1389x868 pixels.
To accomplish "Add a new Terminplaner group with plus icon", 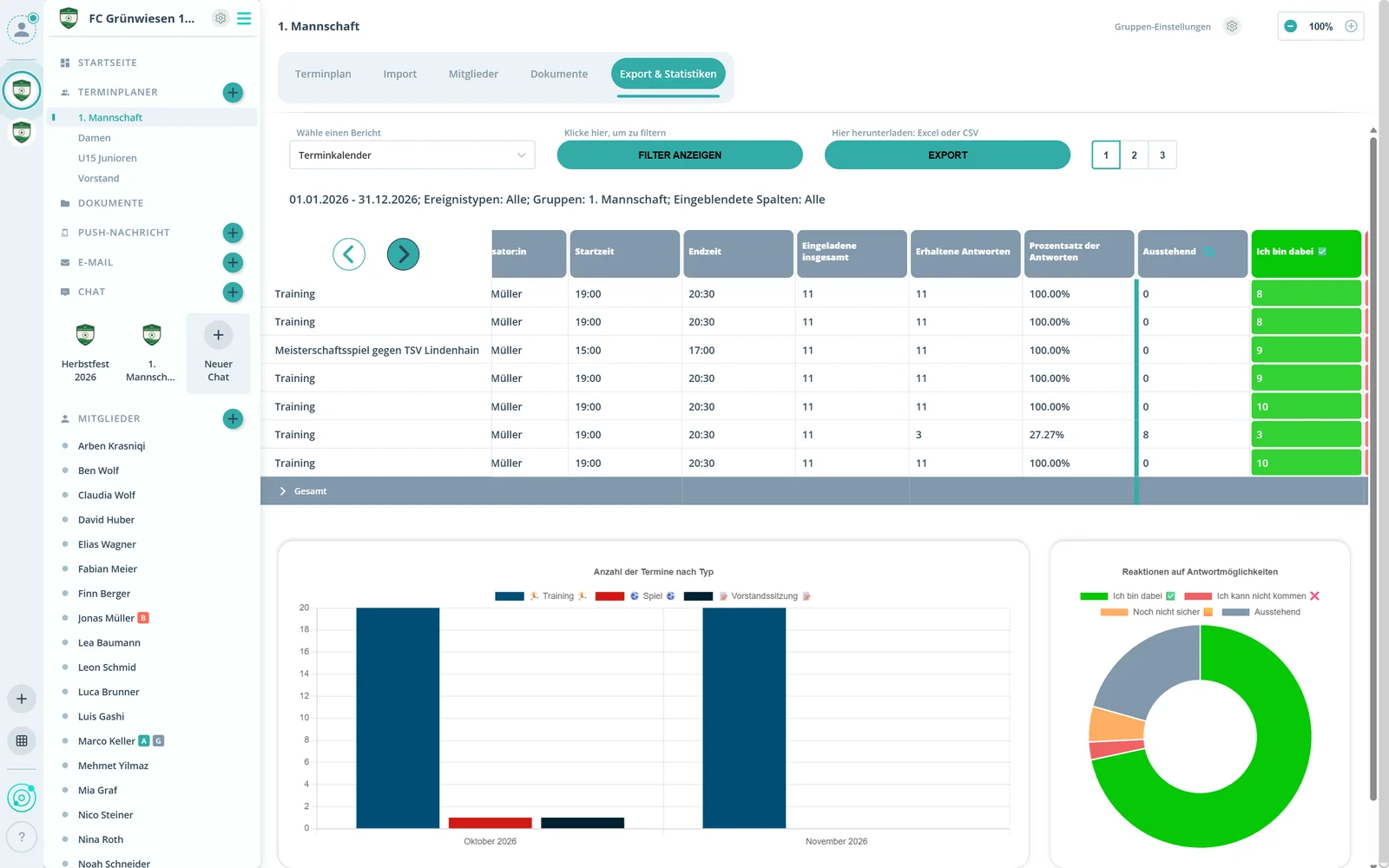I will coord(233,92).
